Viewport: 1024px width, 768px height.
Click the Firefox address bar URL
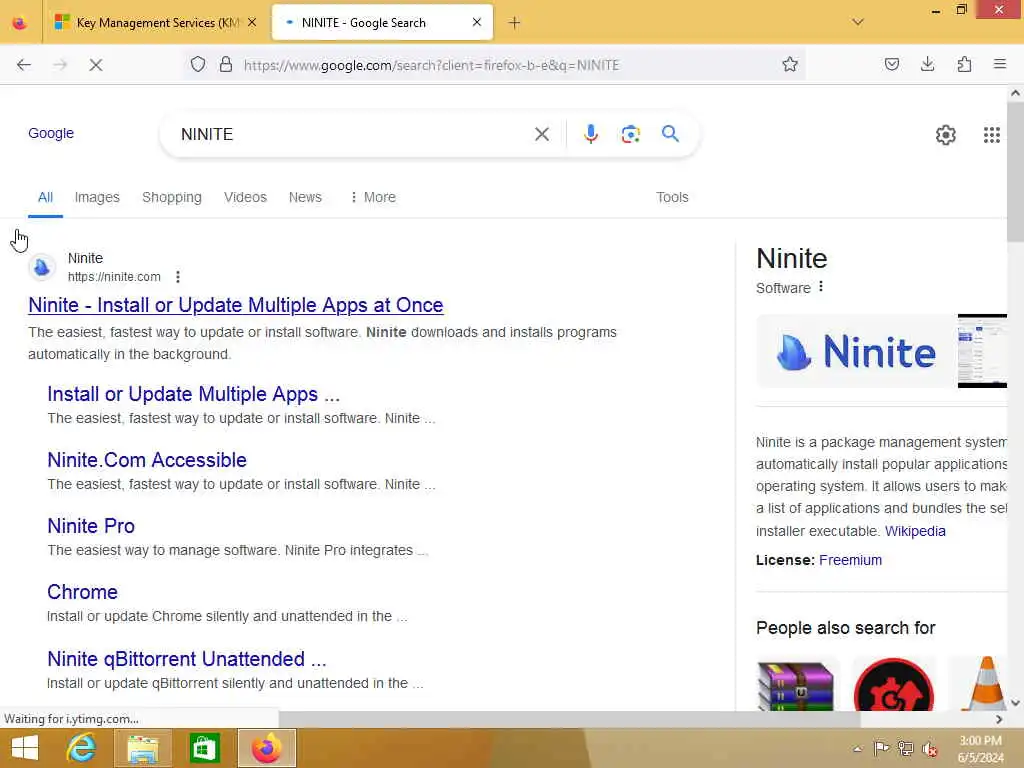point(432,65)
